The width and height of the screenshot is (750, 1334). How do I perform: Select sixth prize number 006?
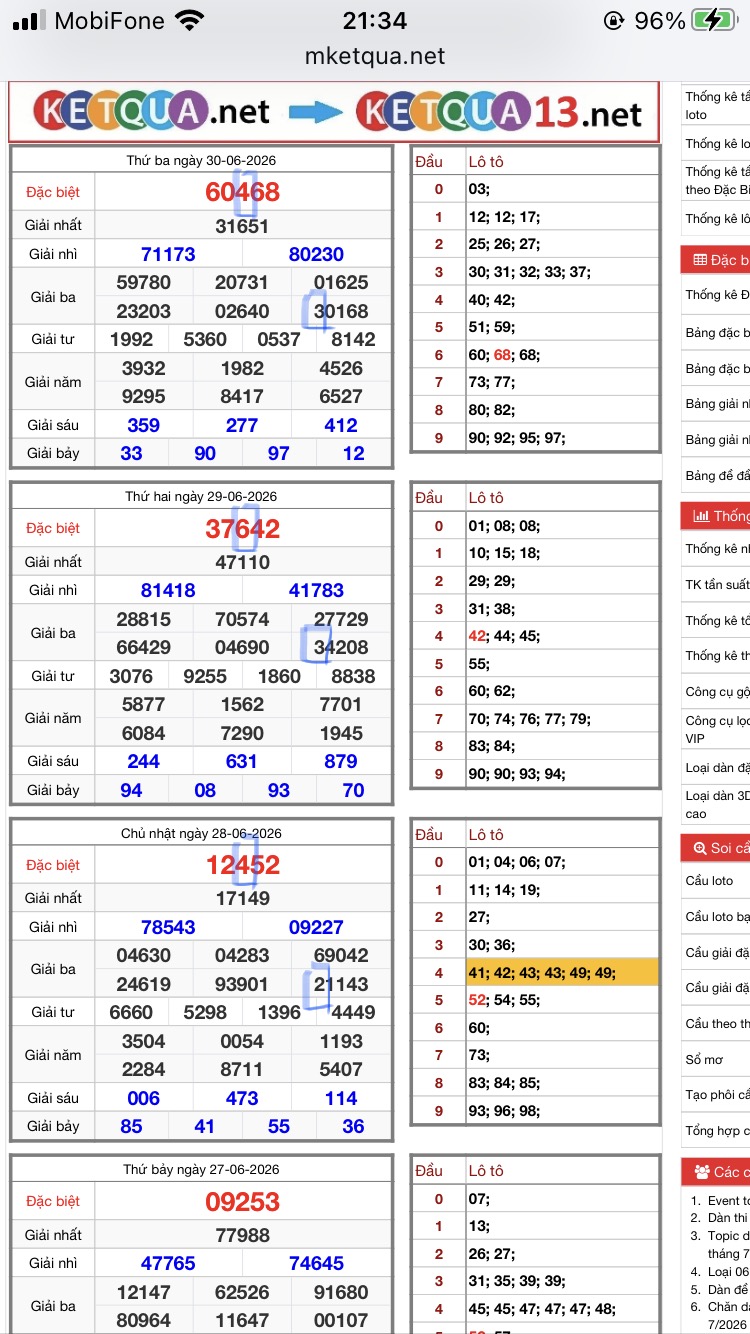(143, 1098)
